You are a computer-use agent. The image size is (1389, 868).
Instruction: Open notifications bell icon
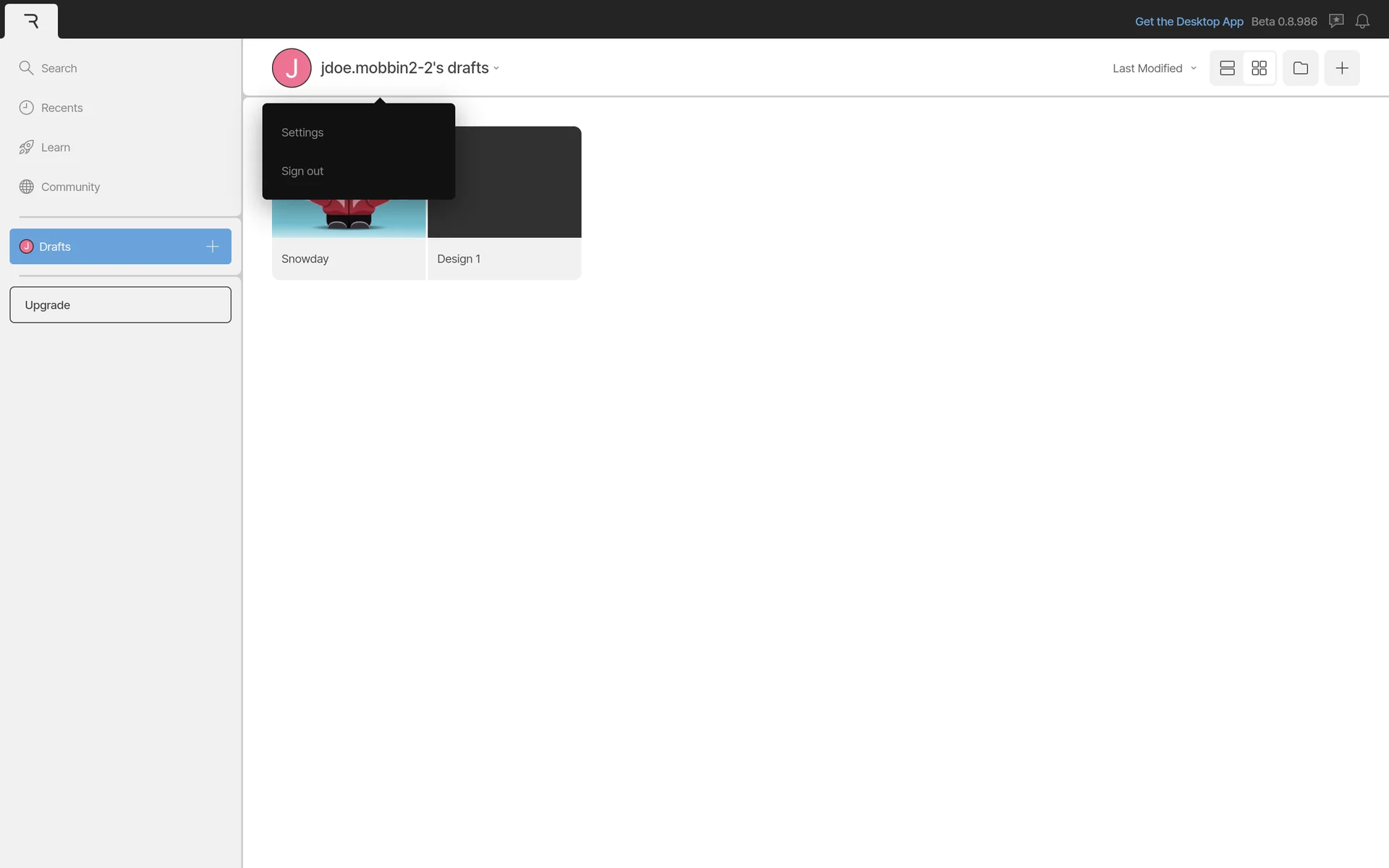1362,21
